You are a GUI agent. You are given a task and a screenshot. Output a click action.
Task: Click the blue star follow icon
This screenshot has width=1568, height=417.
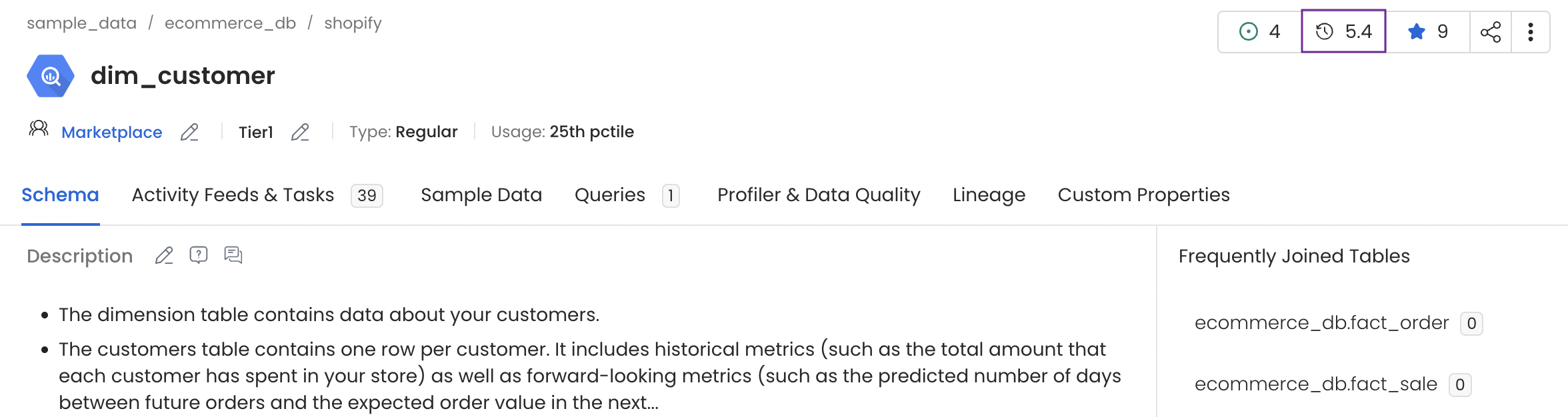[x=1417, y=31]
